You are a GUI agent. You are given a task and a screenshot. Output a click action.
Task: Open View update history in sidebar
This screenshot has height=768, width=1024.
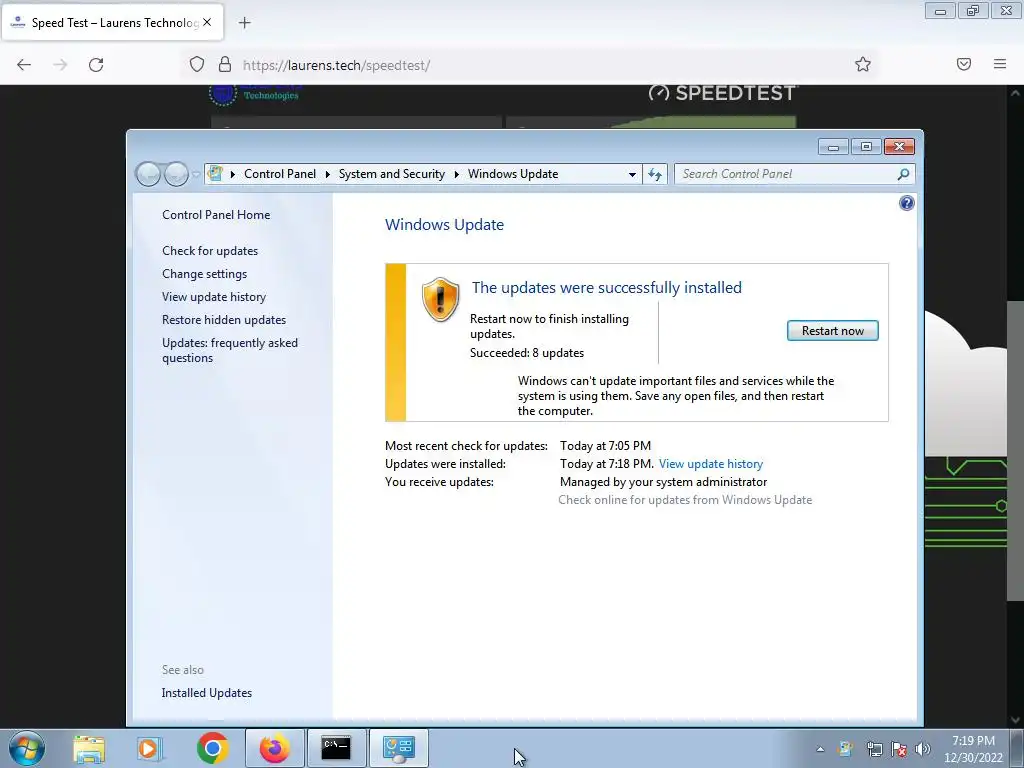click(214, 297)
